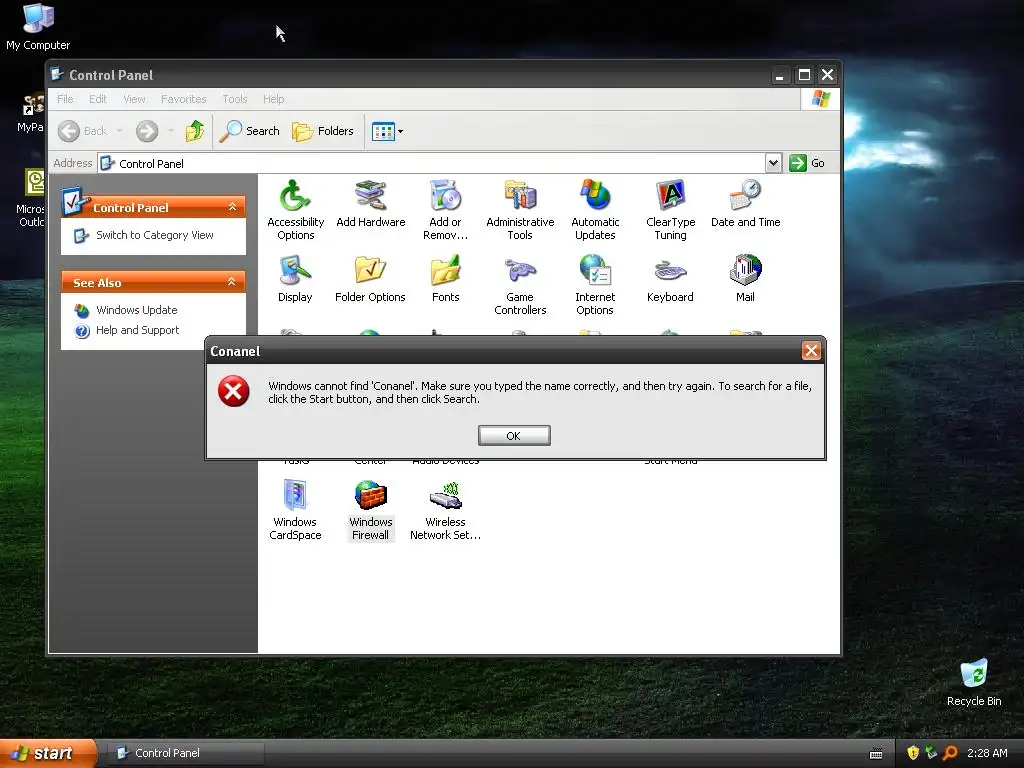Click the Back history dropdown arrow
The width and height of the screenshot is (1024, 768).
pos(120,131)
